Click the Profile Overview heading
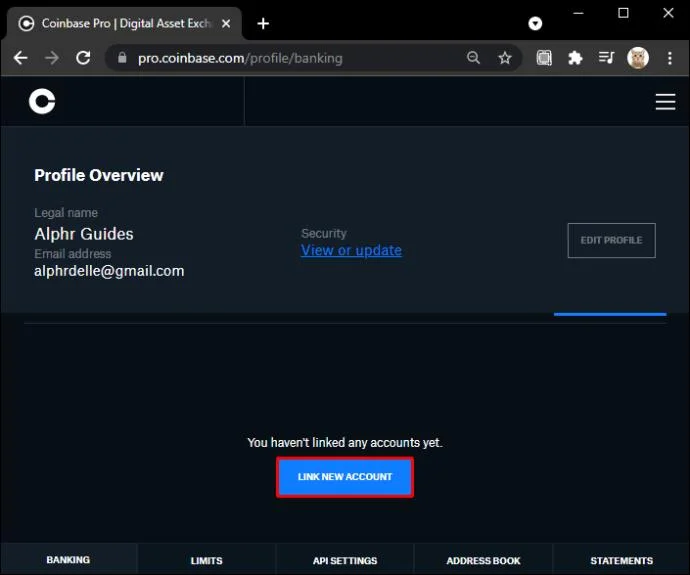 pyautogui.click(x=99, y=175)
